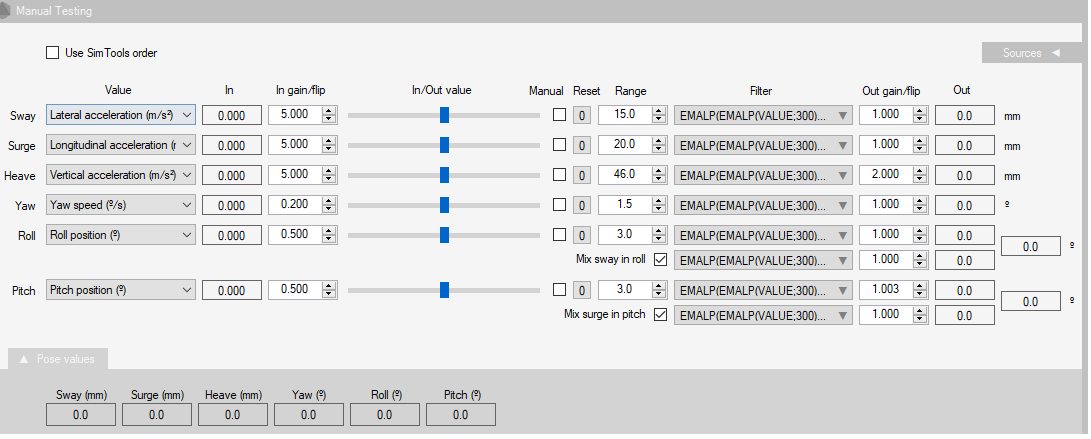This screenshot has height=439, width=1091.
Task: Open the Yaw filter EMALP dropdown arrow
Action: 842,205
